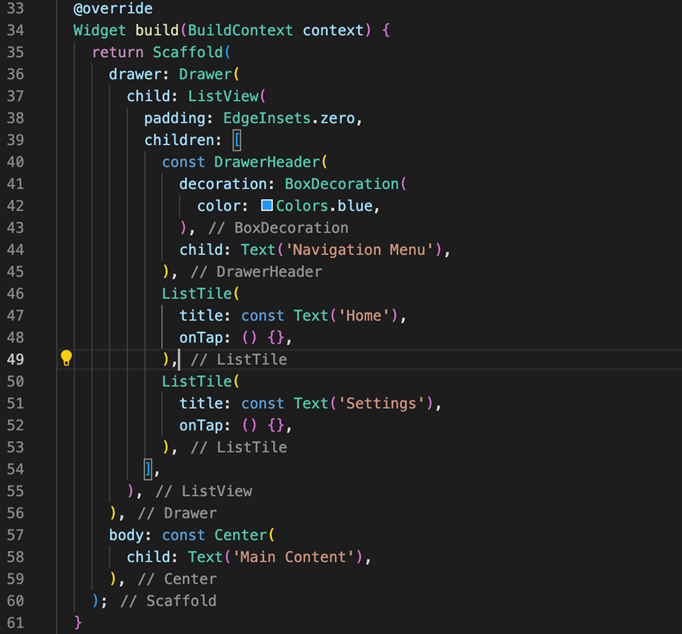Click 'Drawer' constructor on line 36
The image size is (682, 634).
pos(205,74)
